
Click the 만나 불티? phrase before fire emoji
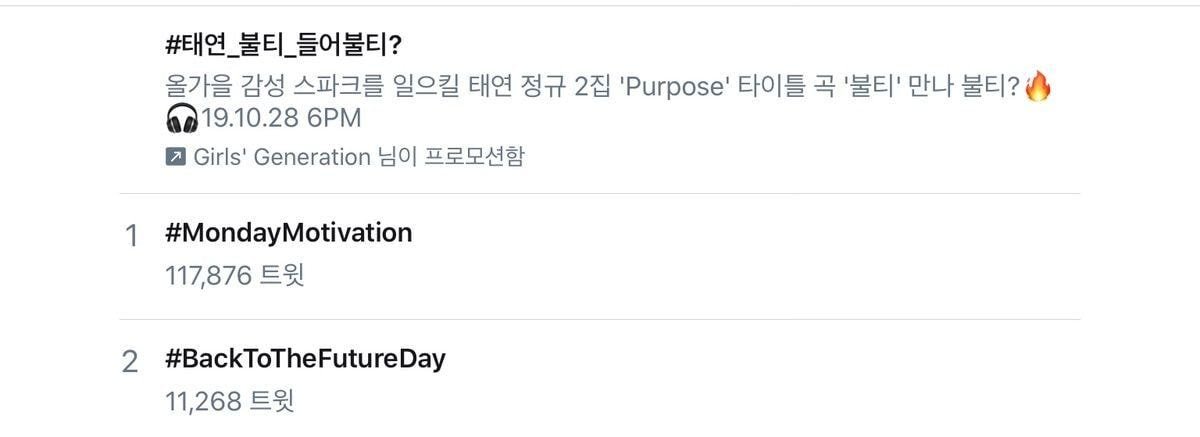(969, 87)
